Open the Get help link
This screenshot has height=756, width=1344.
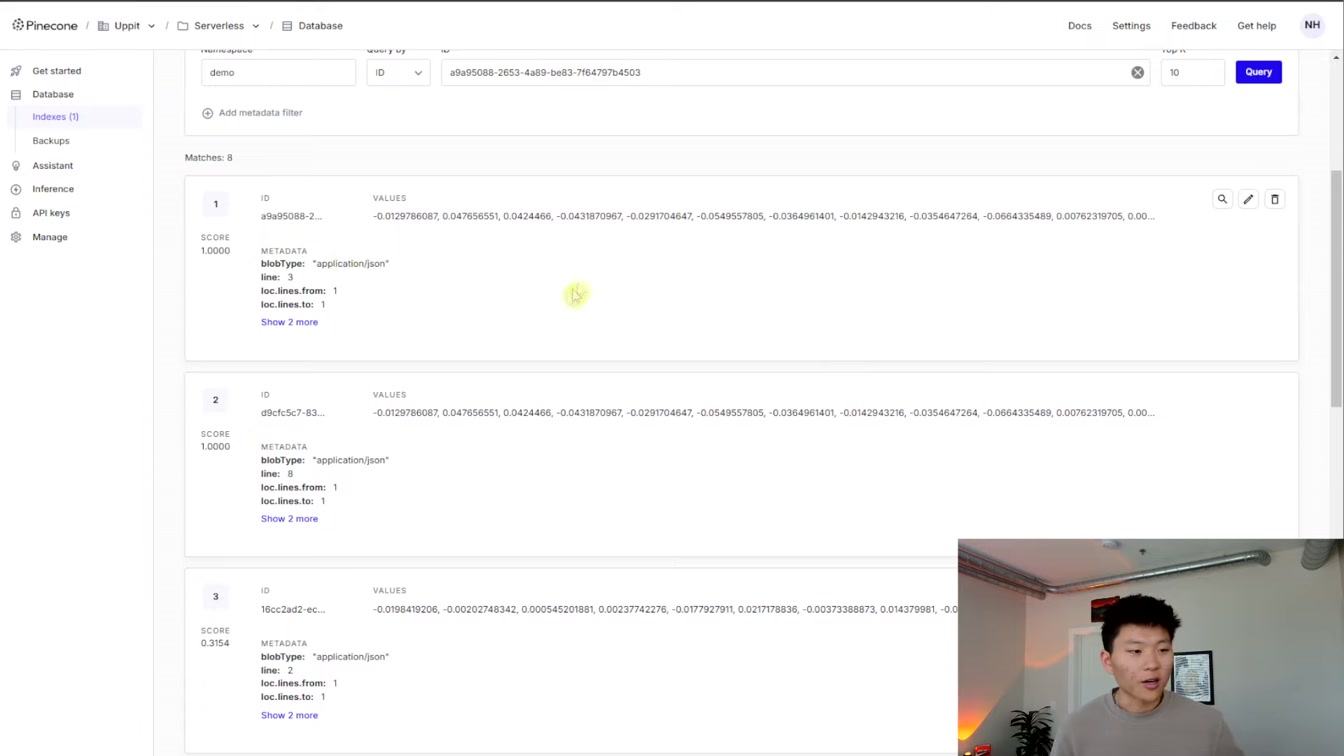click(1256, 25)
